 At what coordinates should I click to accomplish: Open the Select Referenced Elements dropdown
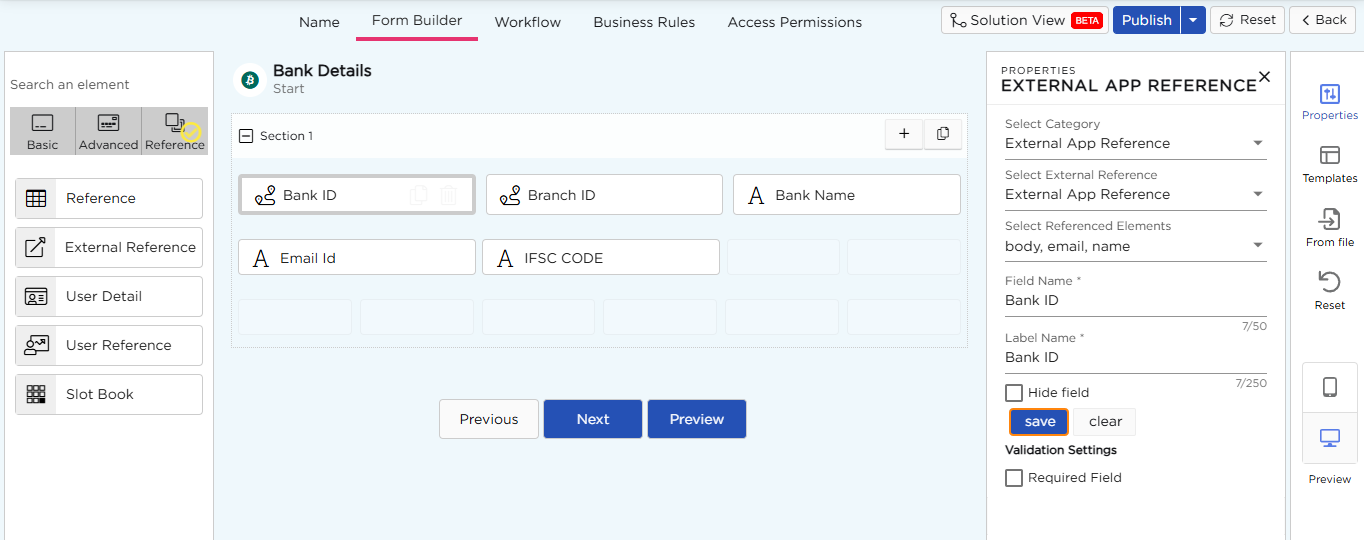(x=1135, y=247)
